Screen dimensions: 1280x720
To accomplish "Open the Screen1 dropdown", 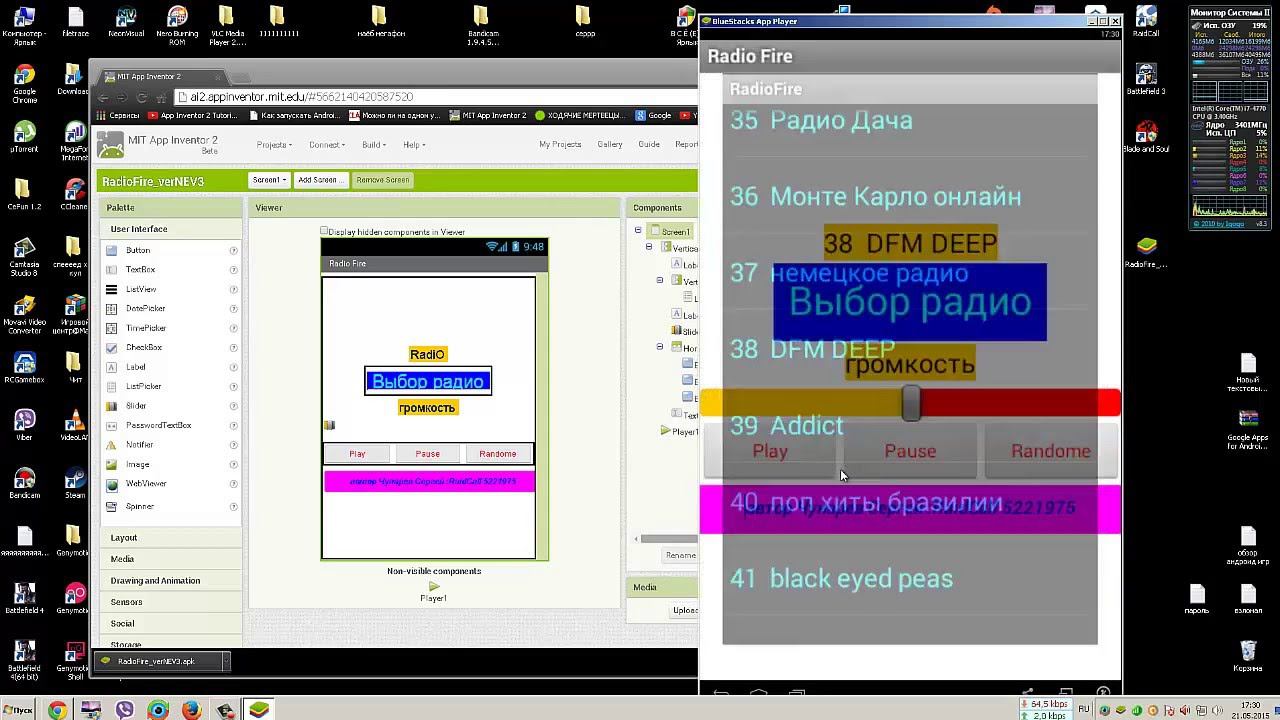I will [x=269, y=180].
